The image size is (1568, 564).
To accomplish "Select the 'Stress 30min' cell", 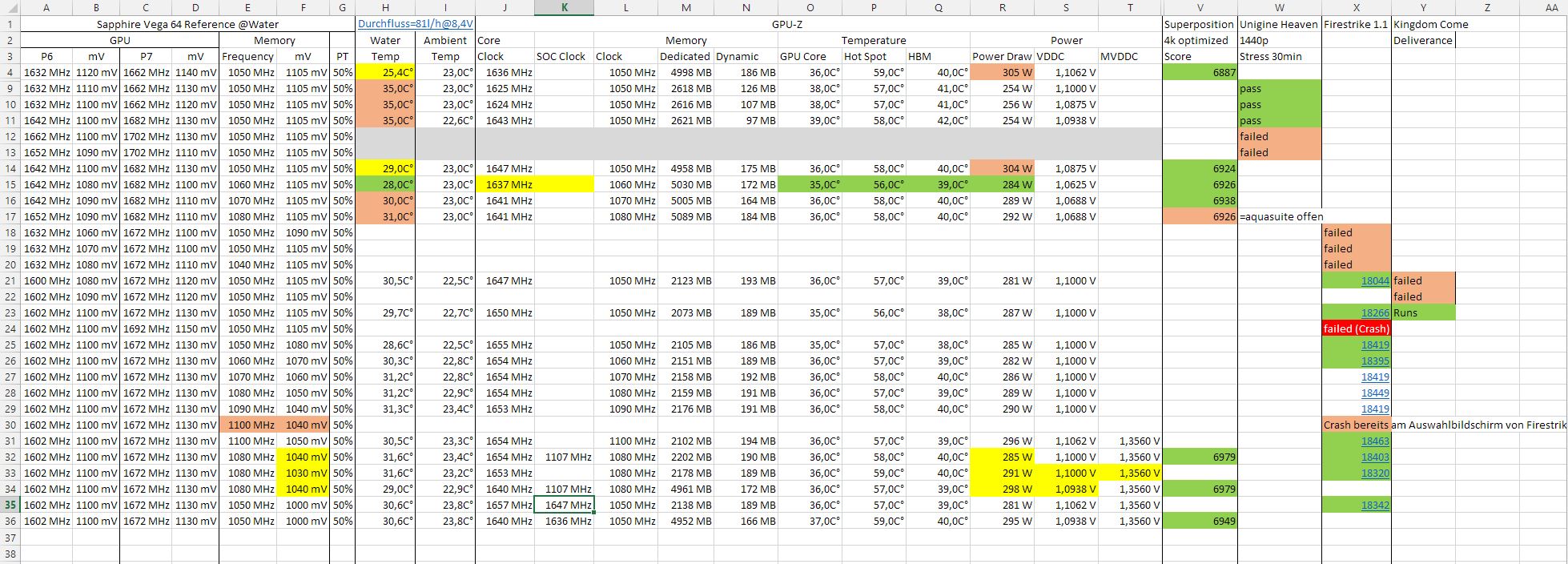I will 1280,56.
